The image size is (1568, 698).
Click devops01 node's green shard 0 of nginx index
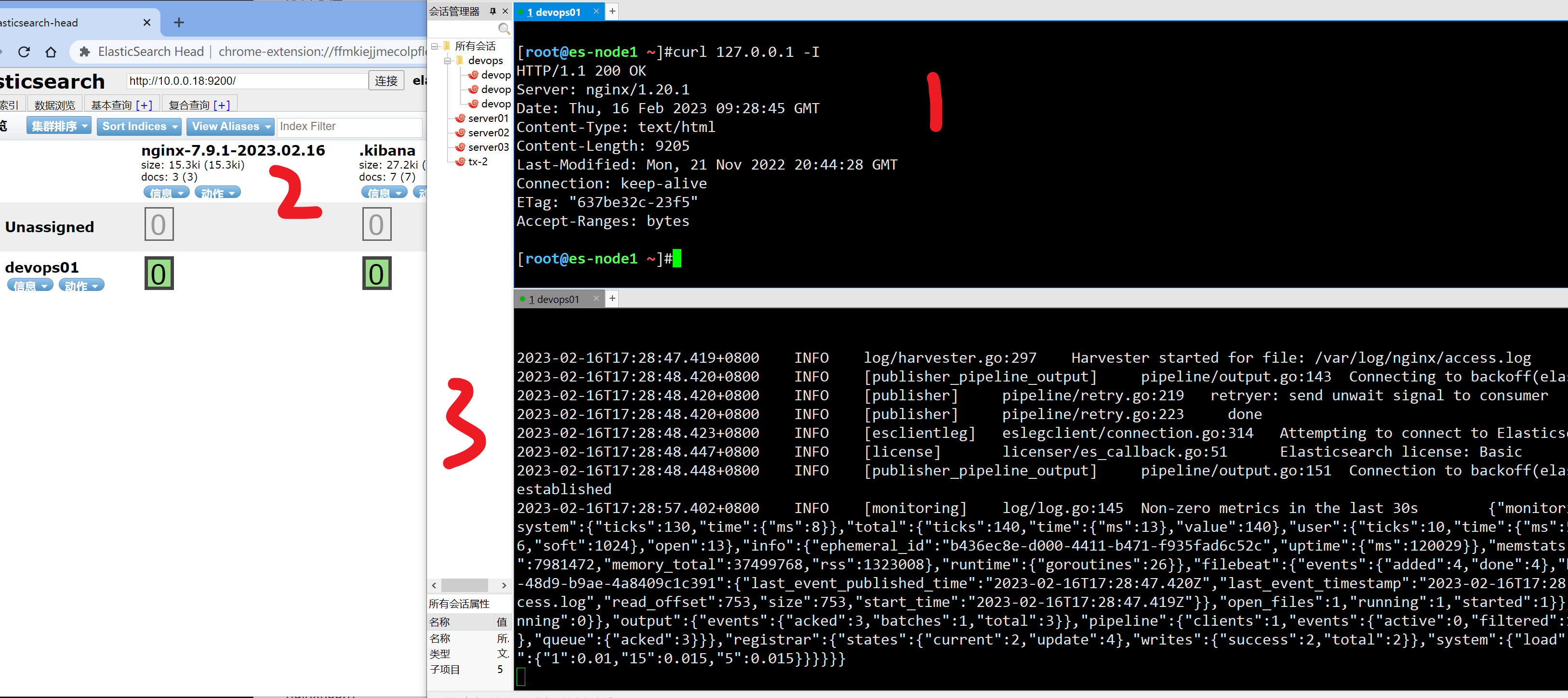point(159,273)
